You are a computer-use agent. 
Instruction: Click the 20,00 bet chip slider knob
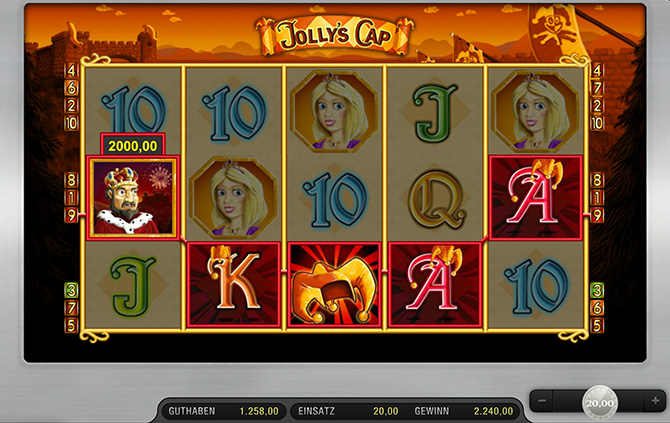[x=600, y=402]
